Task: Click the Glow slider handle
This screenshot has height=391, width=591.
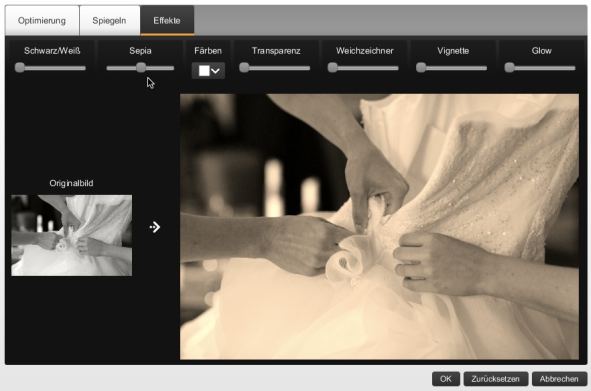Action: (510, 67)
